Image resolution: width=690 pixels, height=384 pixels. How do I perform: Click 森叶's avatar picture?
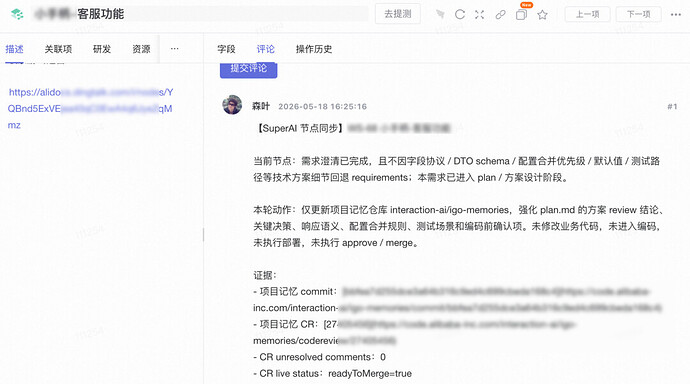232,105
